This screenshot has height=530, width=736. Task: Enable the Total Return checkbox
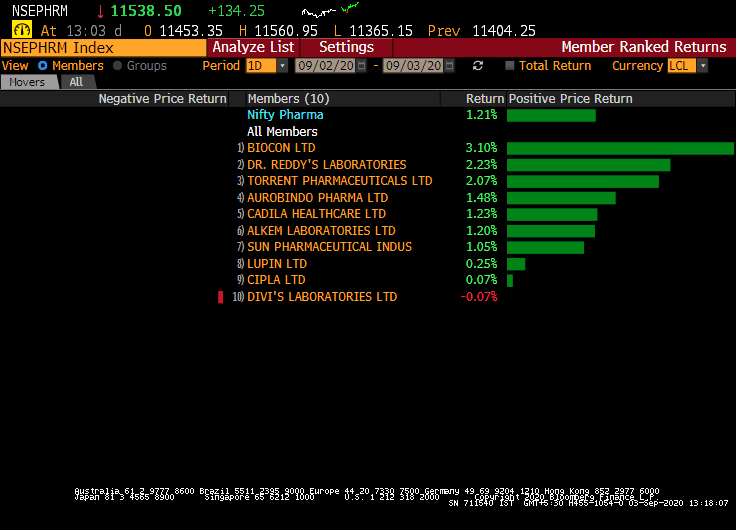(x=510, y=66)
